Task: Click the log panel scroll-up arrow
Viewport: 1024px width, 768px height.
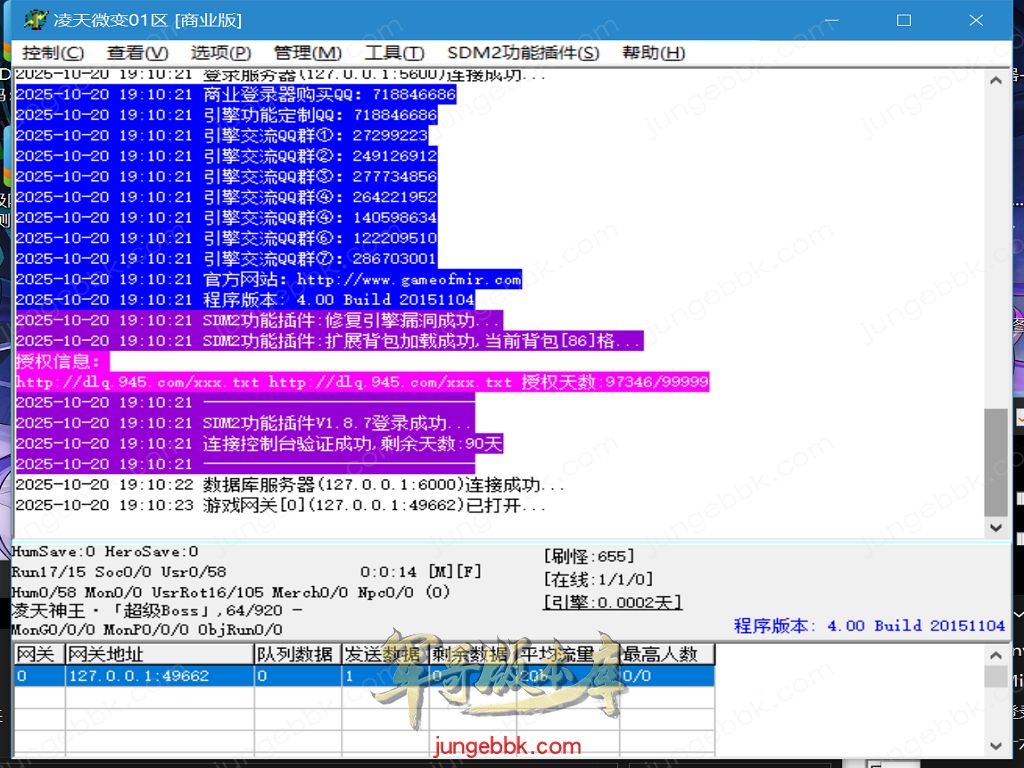Action: (x=996, y=81)
